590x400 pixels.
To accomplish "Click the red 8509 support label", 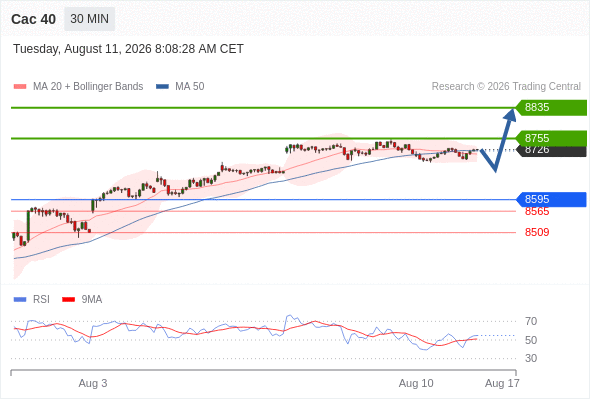I will (x=537, y=232).
